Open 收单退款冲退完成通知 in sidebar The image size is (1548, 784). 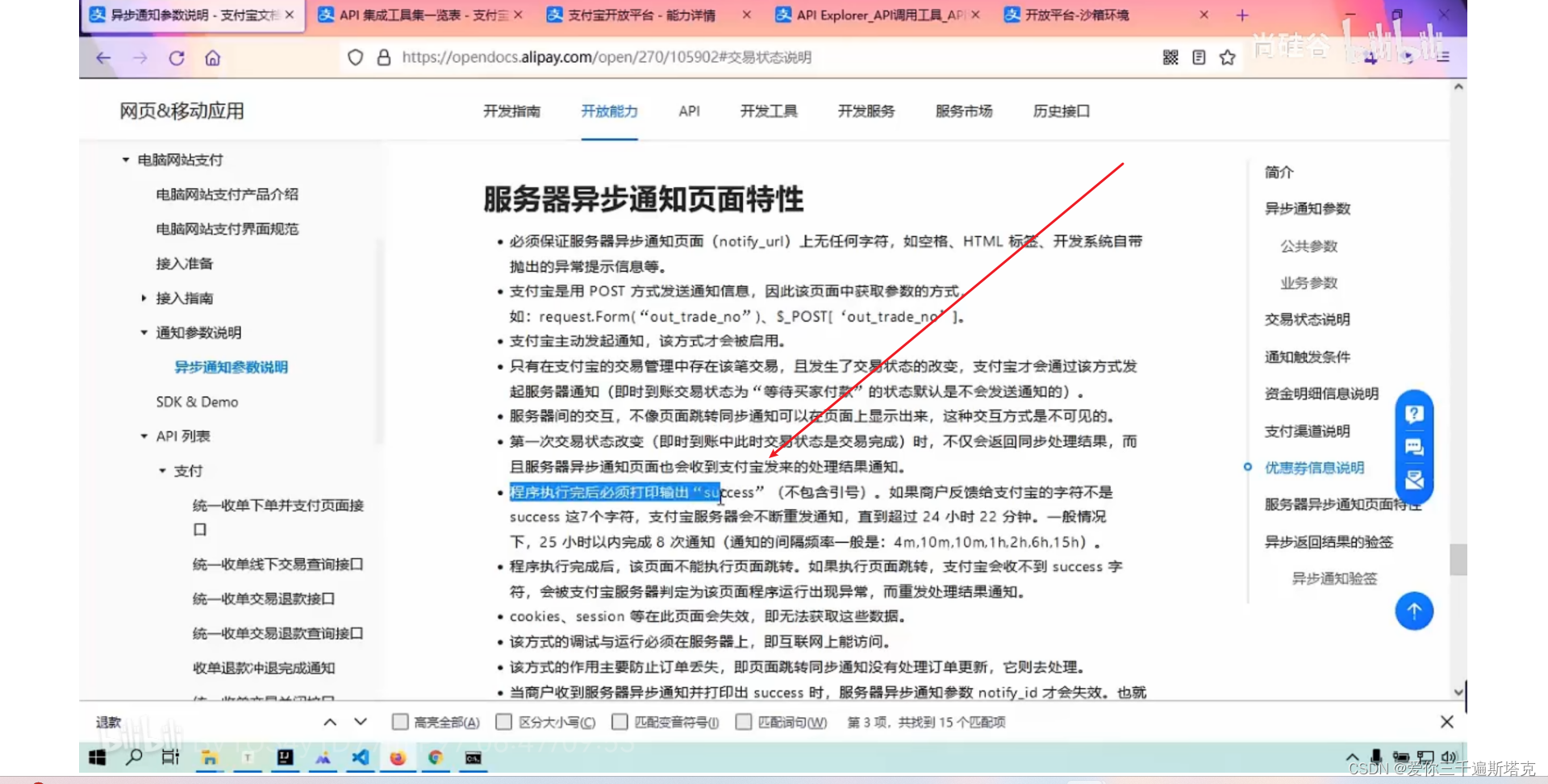[x=264, y=668]
